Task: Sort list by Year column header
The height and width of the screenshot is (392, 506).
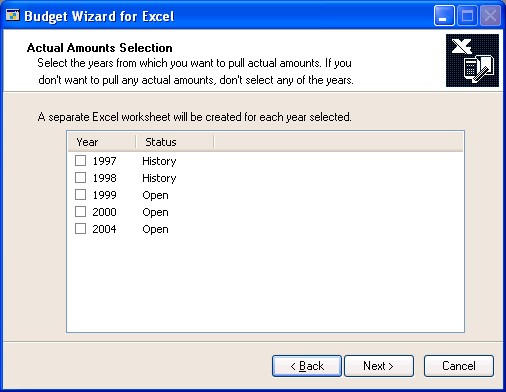Action: 102,142
